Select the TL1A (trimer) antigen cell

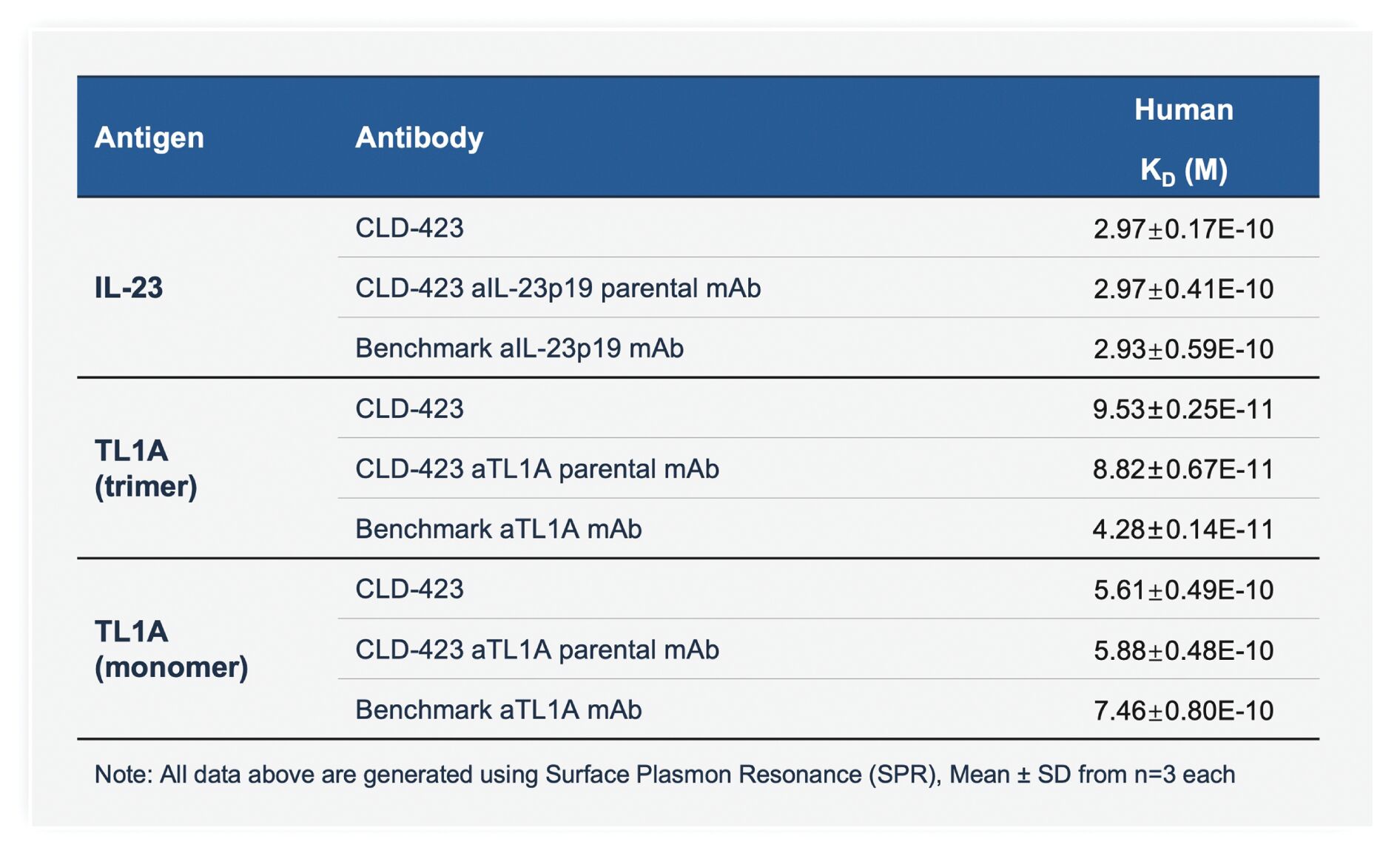tap(146, 468)
